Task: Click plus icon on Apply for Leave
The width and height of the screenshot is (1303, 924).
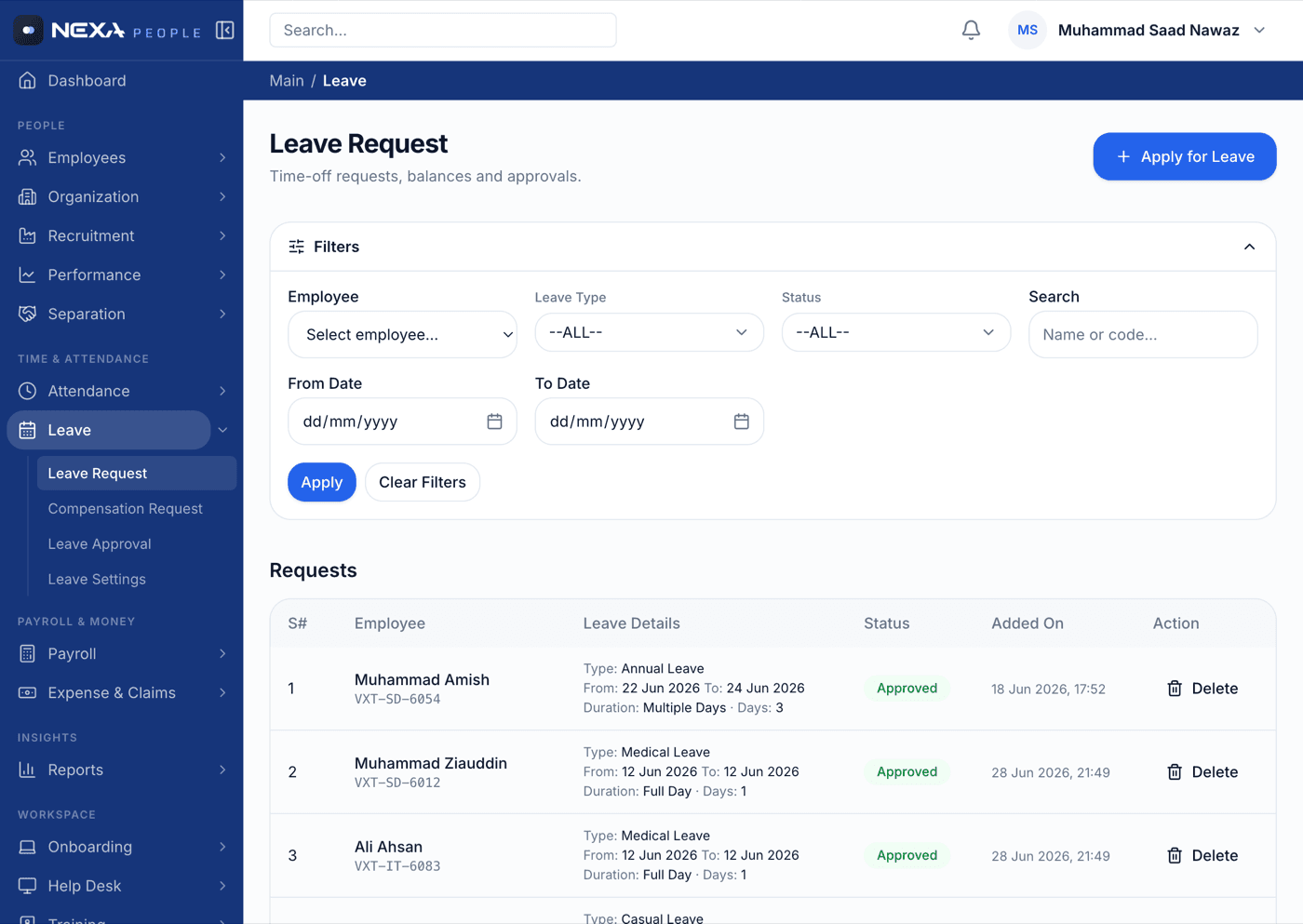Action: pos(1123,157)
